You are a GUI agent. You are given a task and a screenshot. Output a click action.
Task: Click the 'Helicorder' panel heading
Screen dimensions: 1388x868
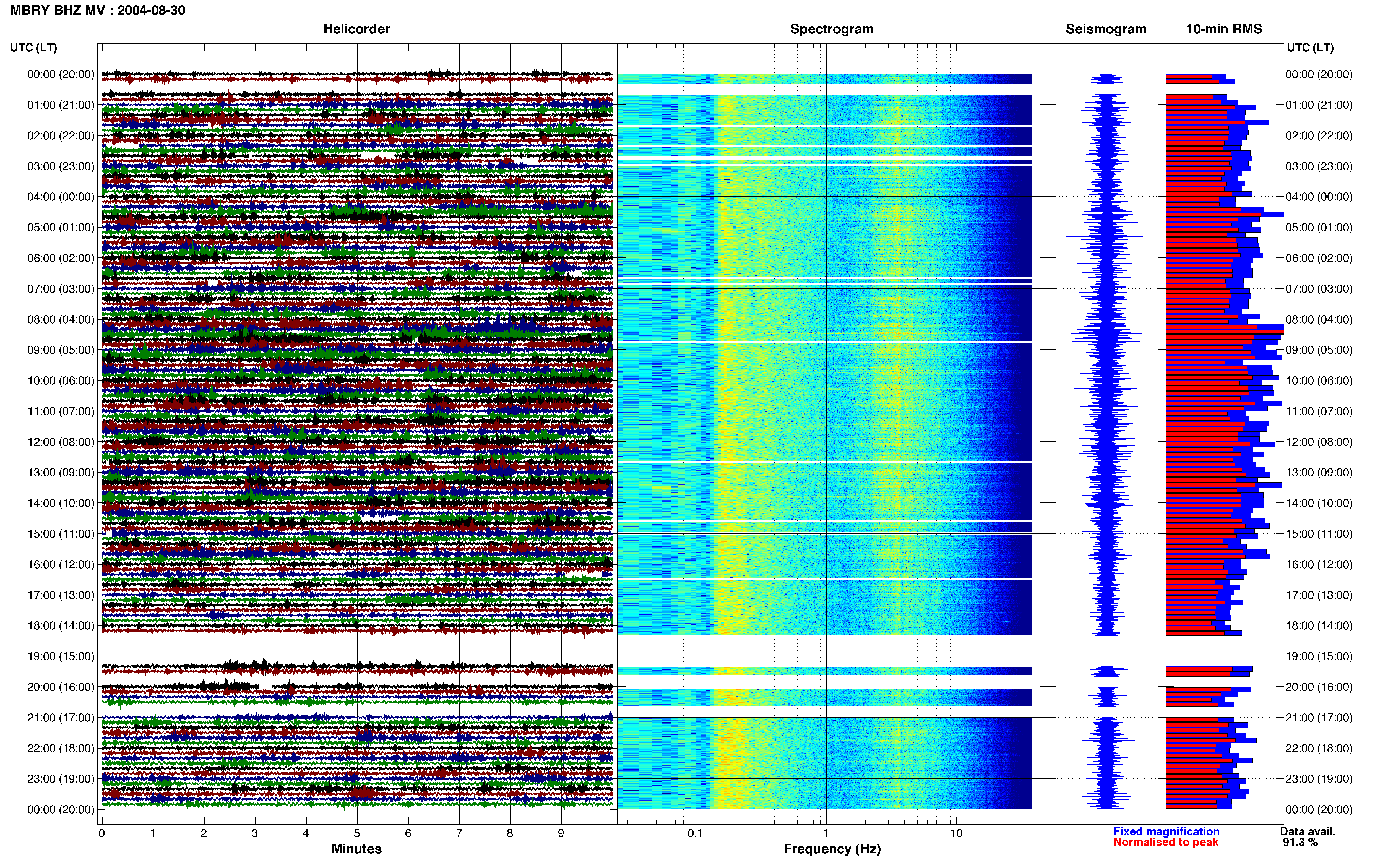coord(356,29)
